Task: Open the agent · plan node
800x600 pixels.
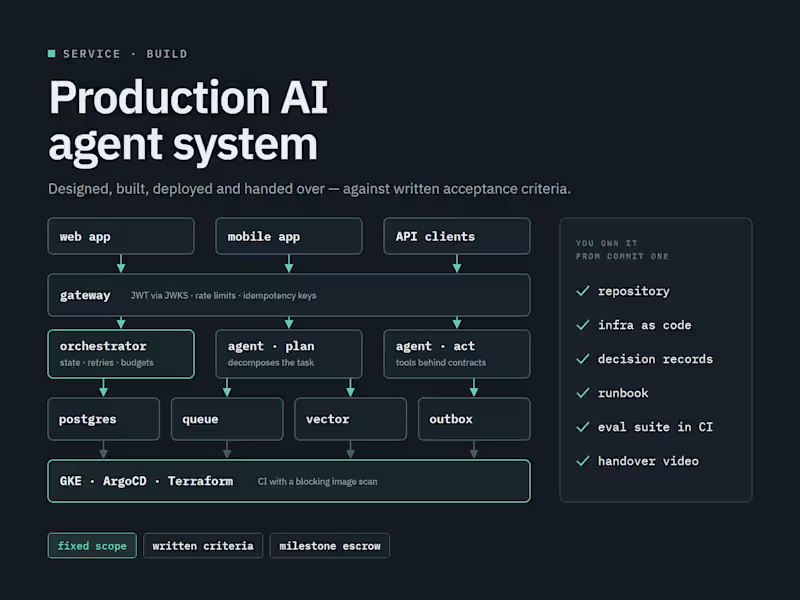Action: point(289,354)
